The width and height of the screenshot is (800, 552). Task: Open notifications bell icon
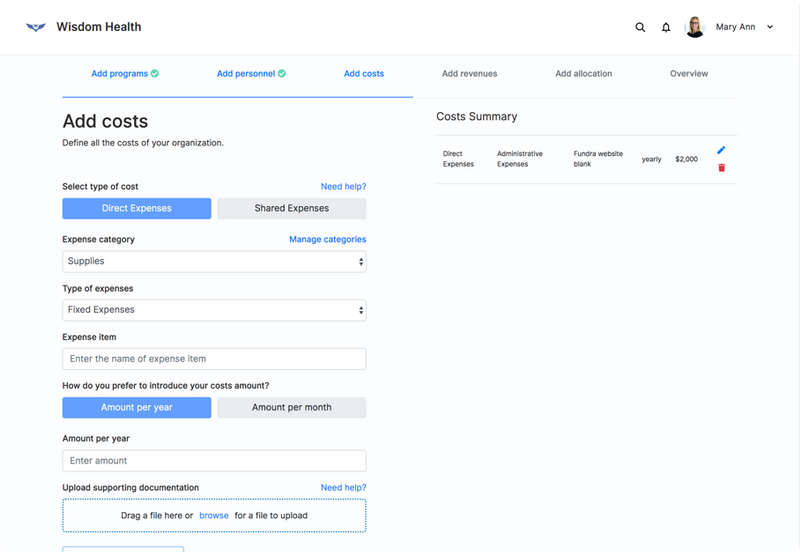tap(666, 27)
